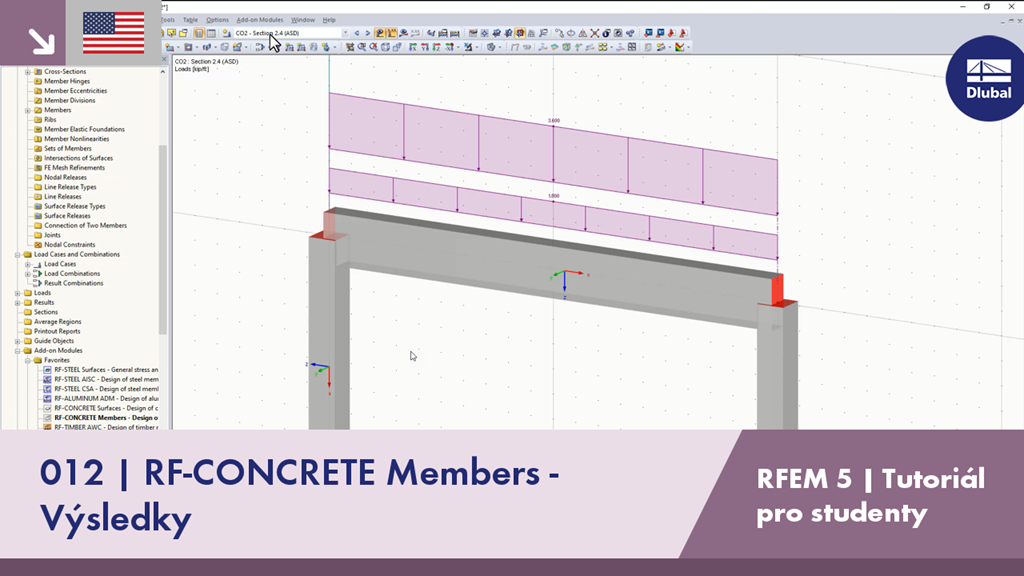Click the red triangle warning icon
1024x576 pixels.
click(x=583, y=33)
